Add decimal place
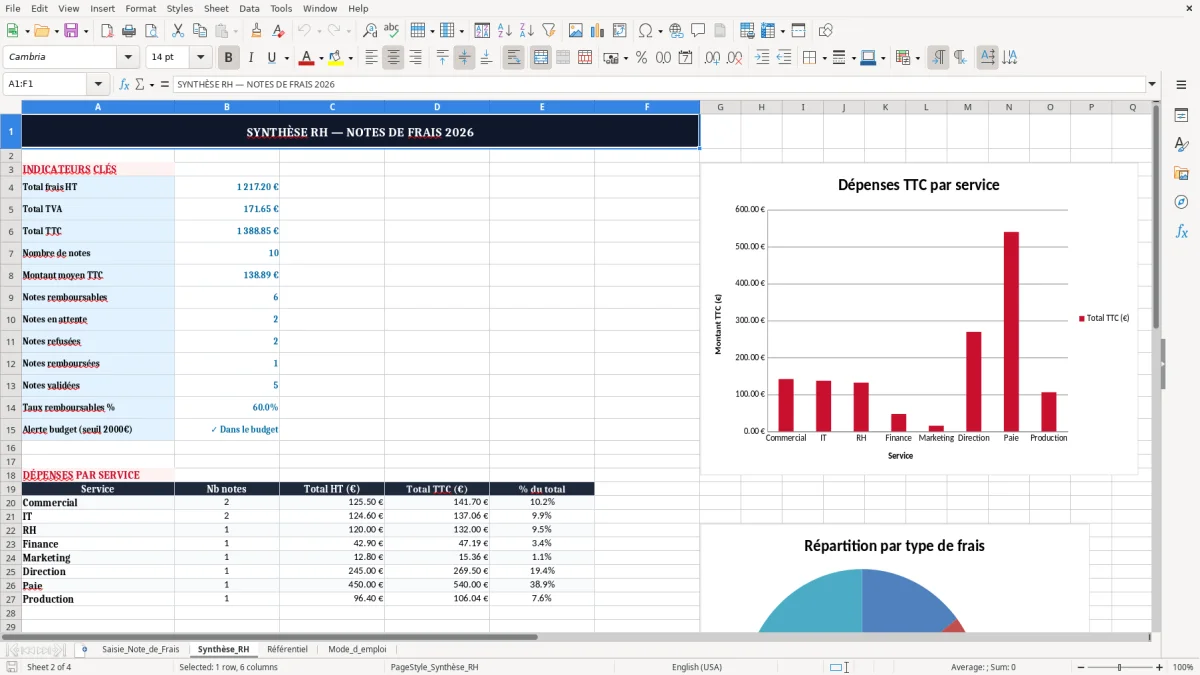The image size is (1200, 675). click(713, 58)
